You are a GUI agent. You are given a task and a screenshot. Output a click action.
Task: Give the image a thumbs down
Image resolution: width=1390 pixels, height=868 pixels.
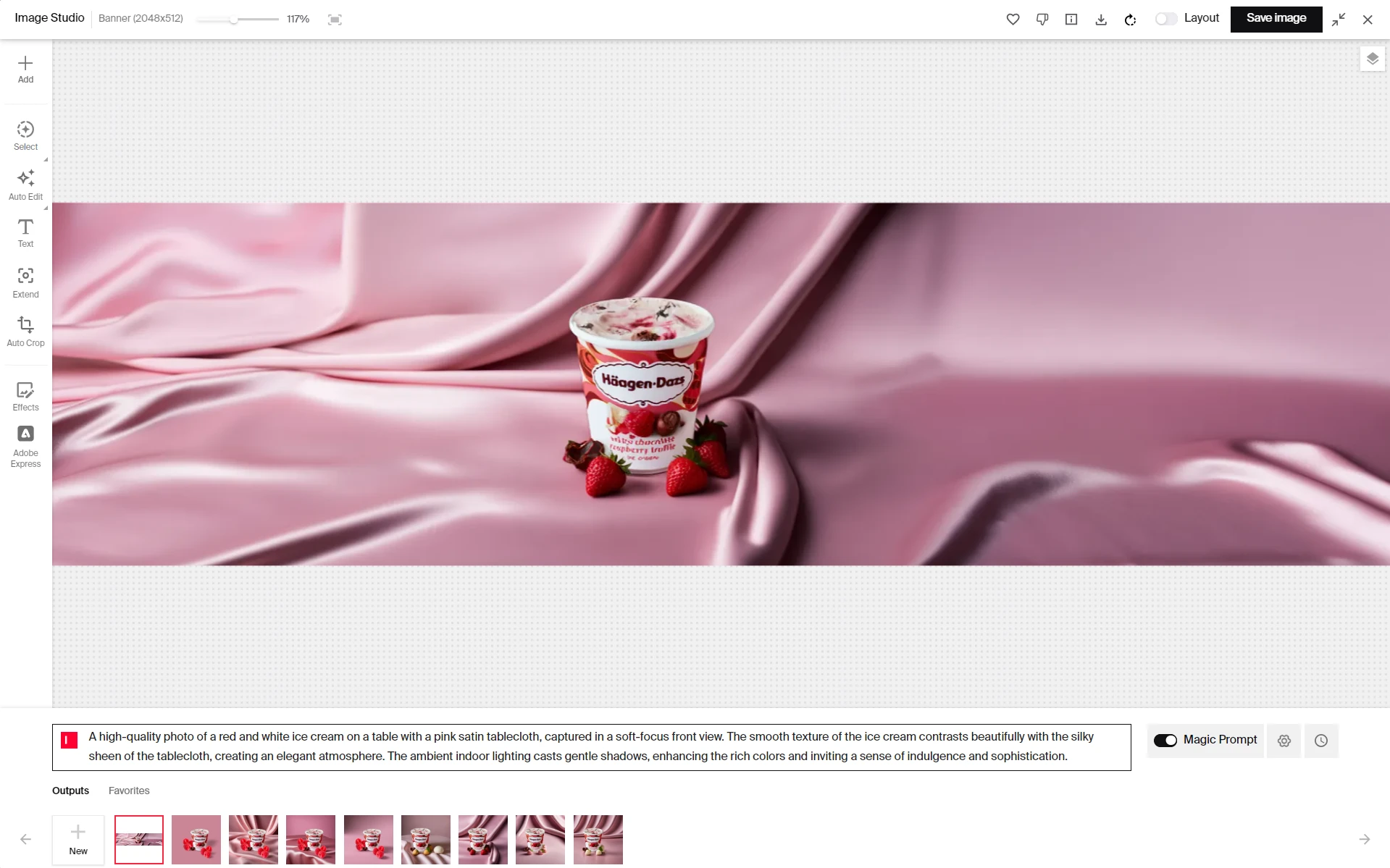point(1042,20)
